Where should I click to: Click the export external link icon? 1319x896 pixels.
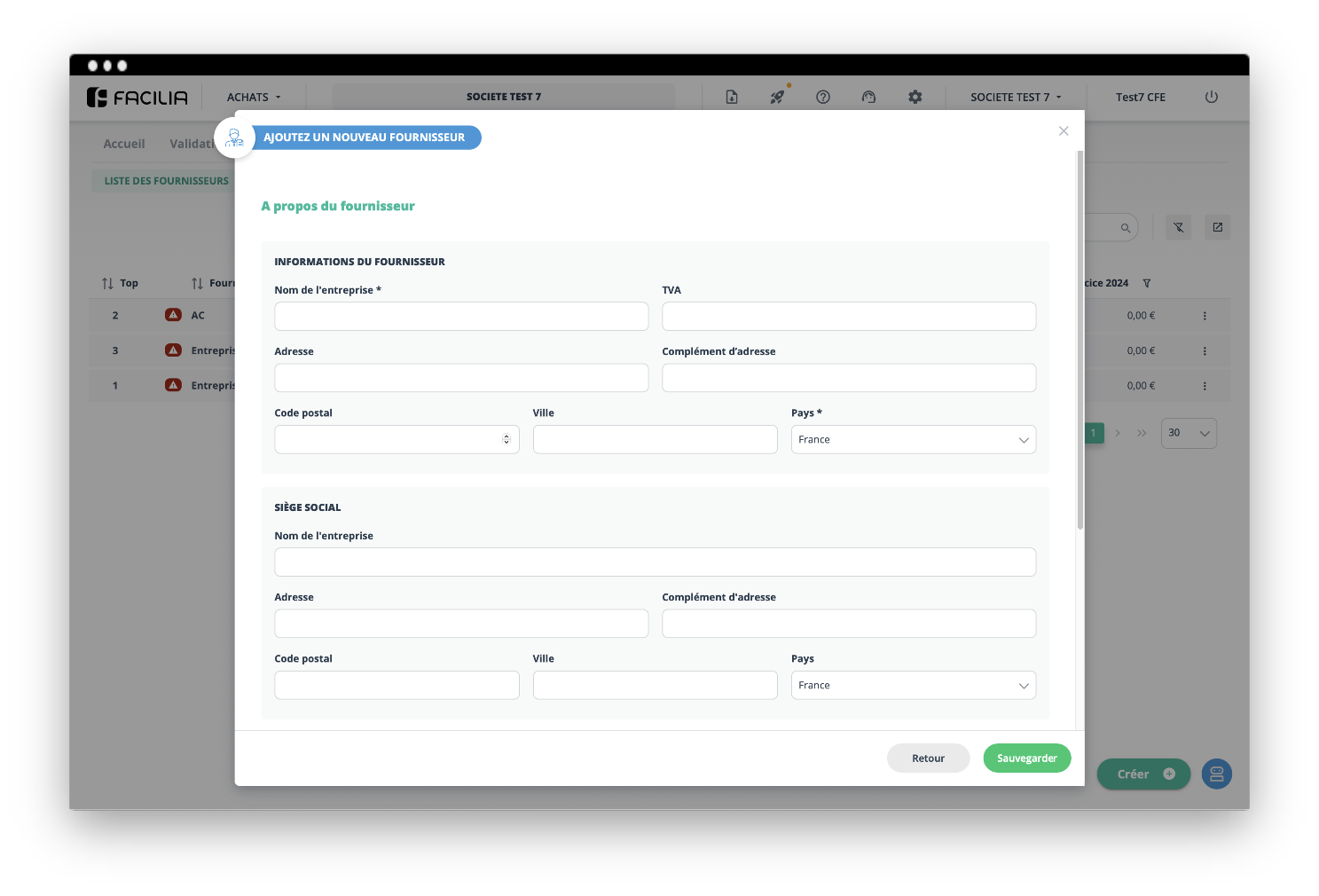click(1218, 228)
